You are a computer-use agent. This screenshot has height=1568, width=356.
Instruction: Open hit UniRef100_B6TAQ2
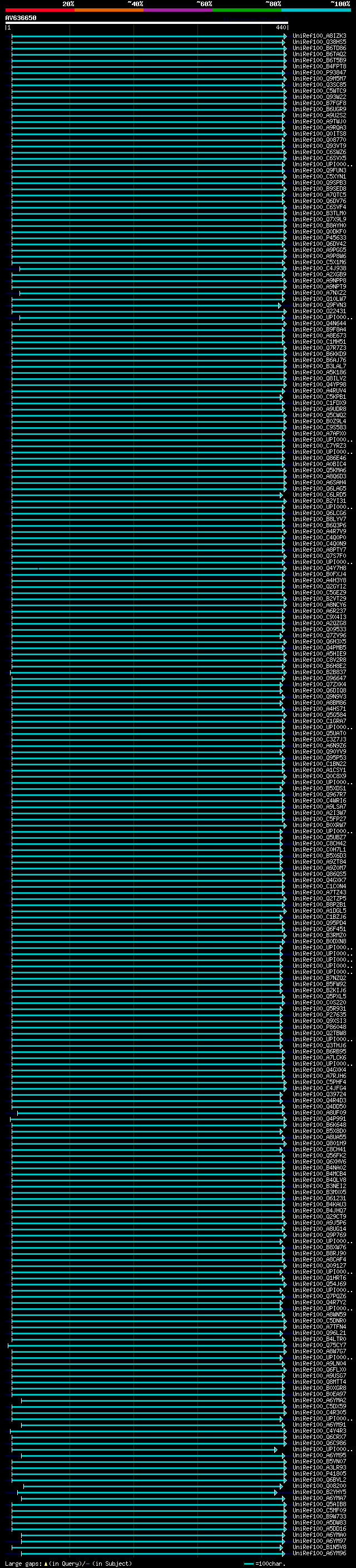click(319, 54)
